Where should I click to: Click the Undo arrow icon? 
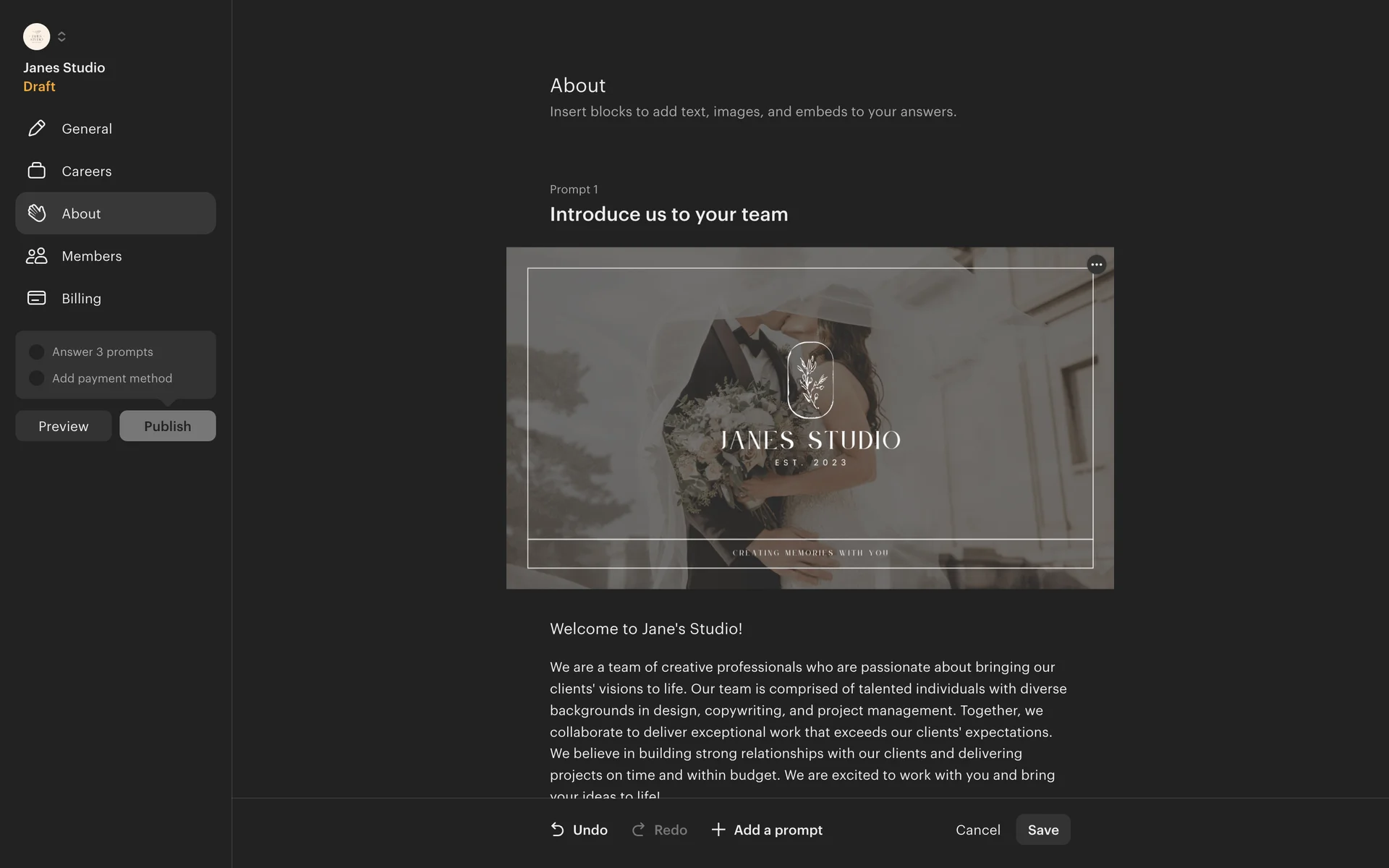(x=557, y=830)
